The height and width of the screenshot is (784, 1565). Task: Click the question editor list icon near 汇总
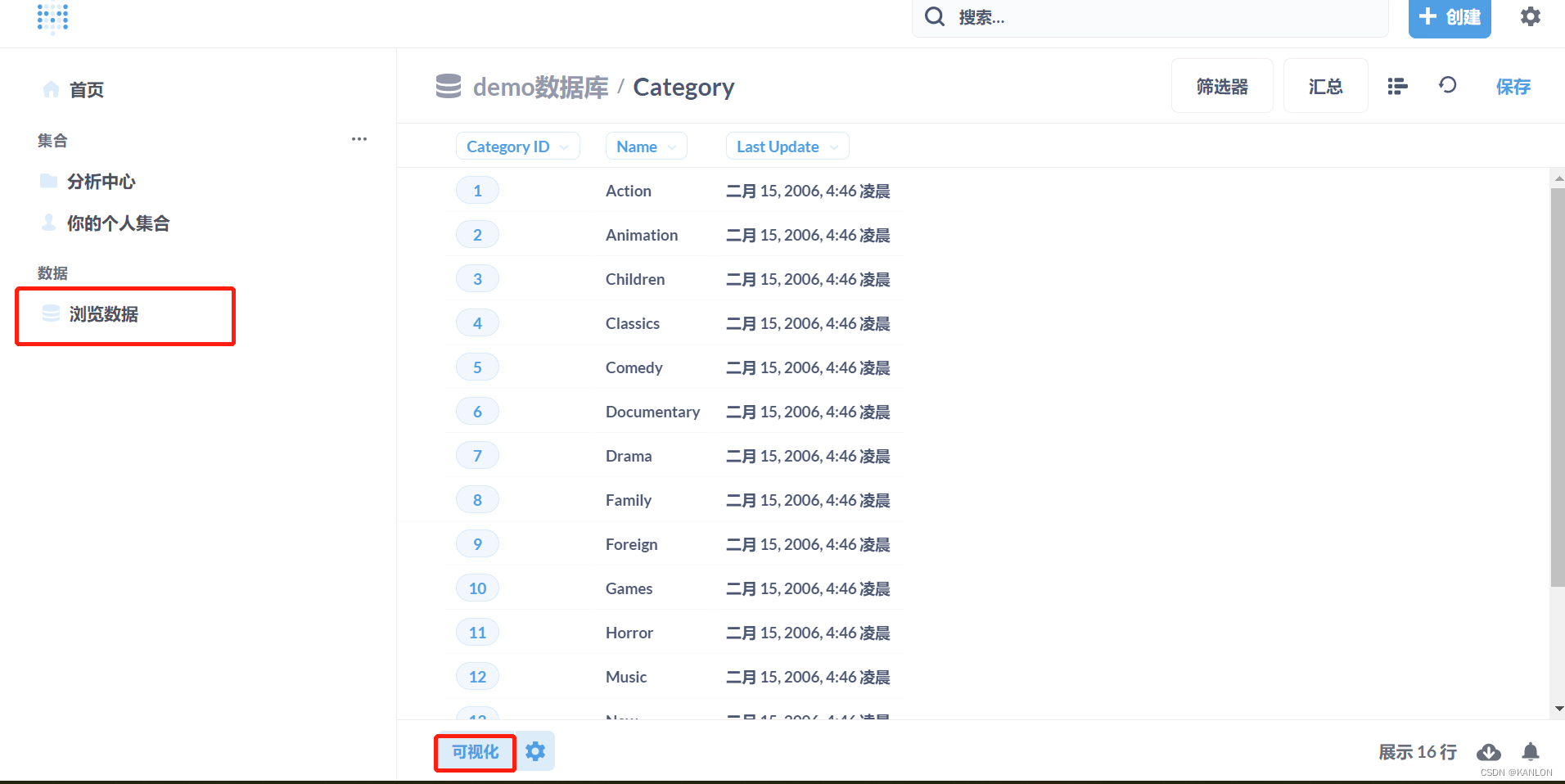(1396, 86)
